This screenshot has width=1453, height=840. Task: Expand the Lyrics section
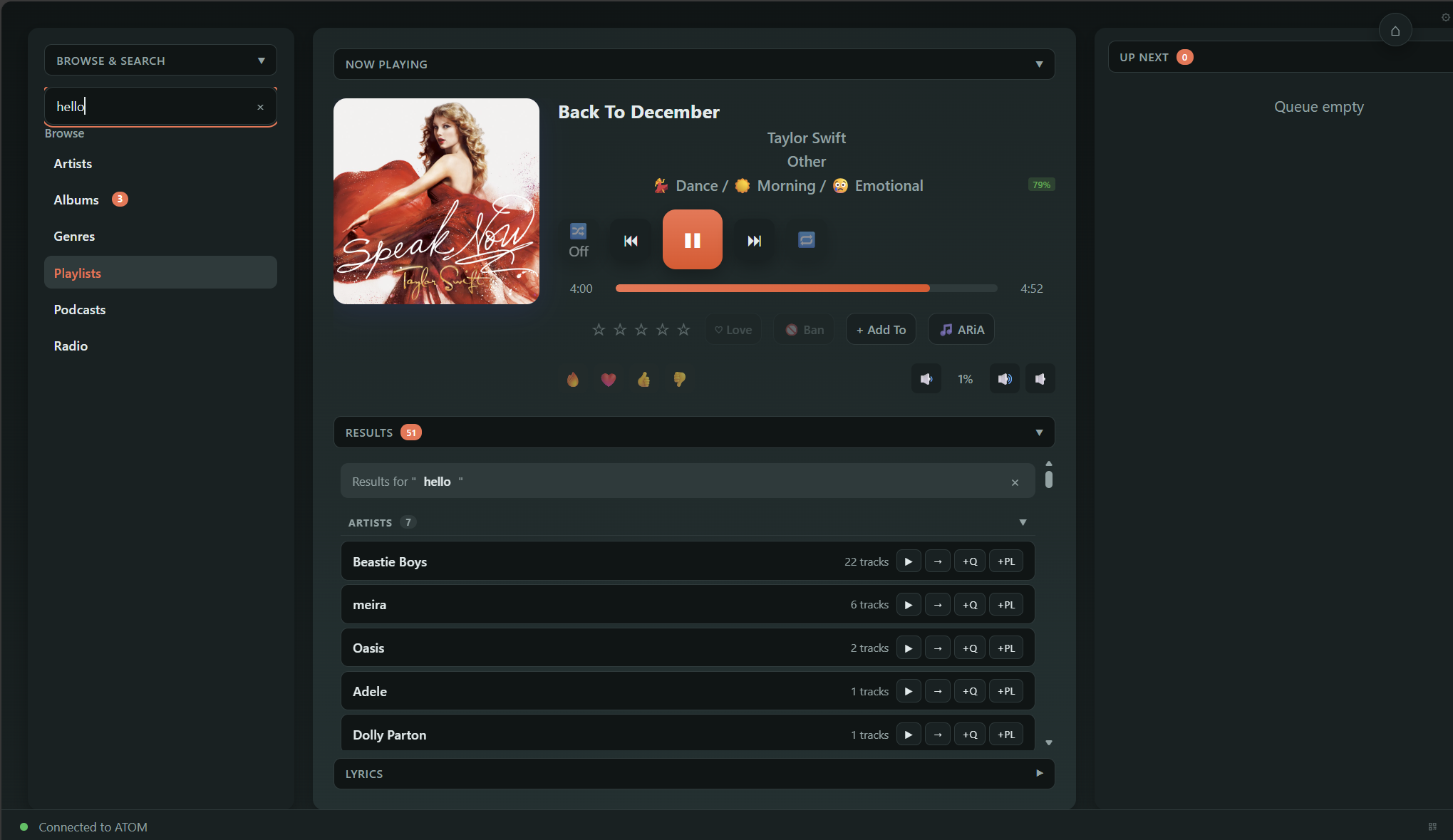tap(694, 774)
